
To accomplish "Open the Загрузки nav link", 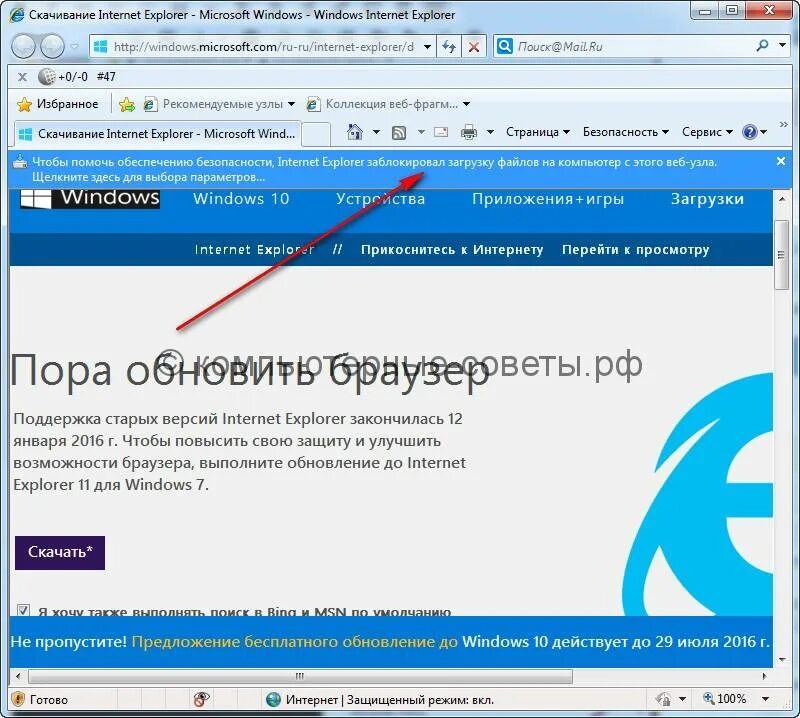I will click(707, 199).
